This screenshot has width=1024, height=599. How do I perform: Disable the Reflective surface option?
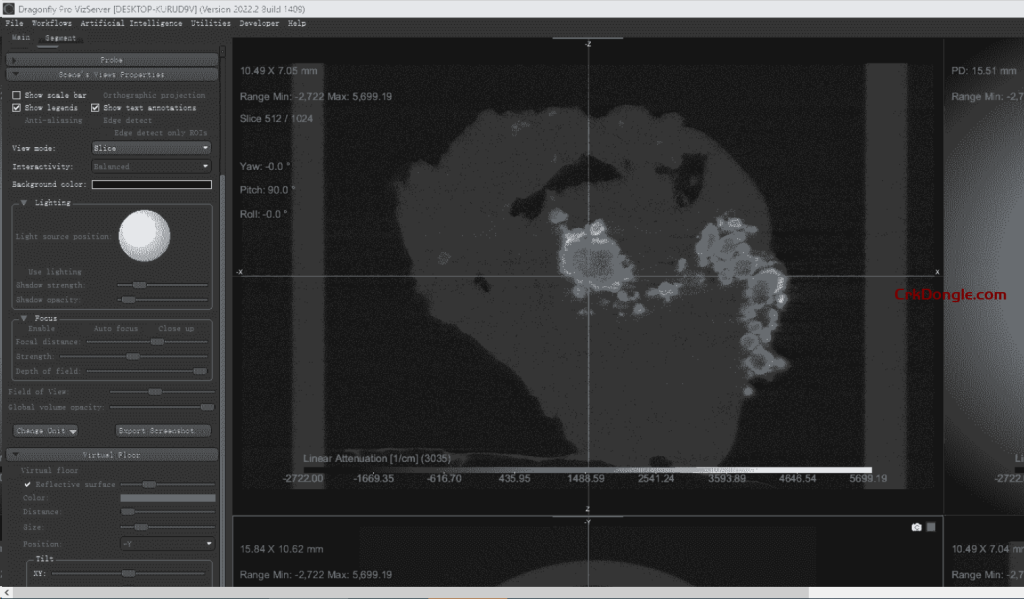coord(28,484)
